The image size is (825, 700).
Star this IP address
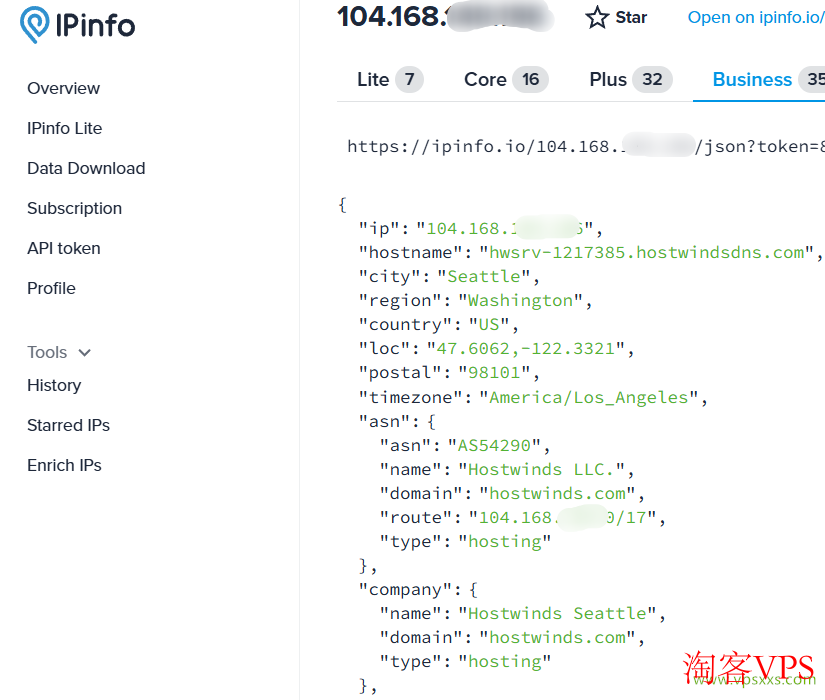click(616, 18)
